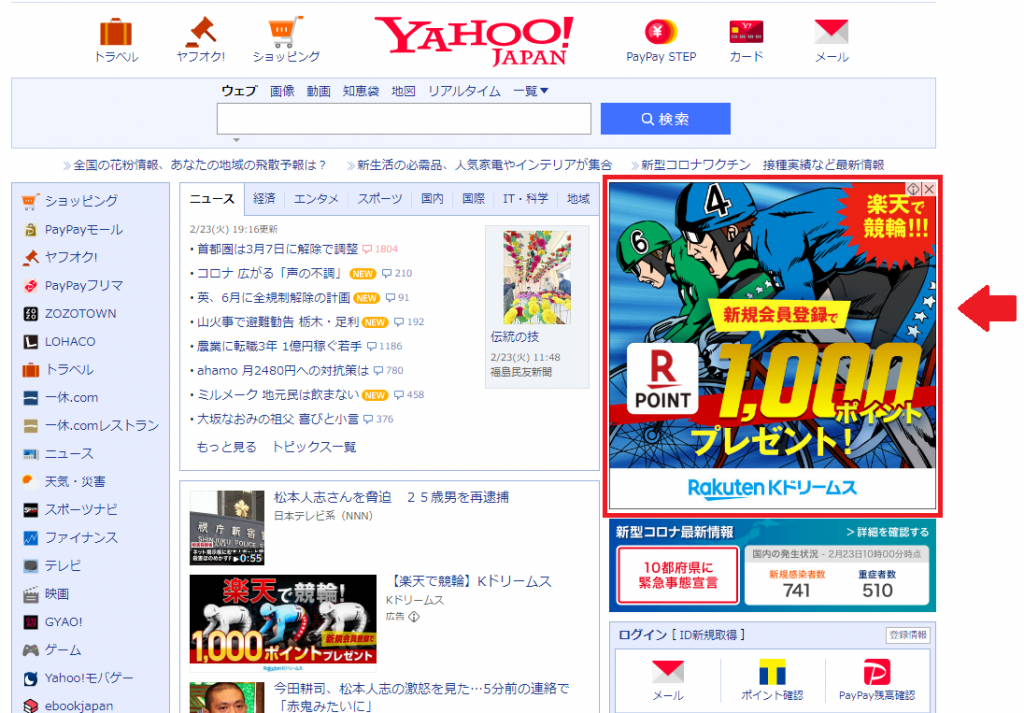Image resolution: width=1024 pixels, height=713 pixels.
Task: Open トラベル in the left sidebar
Action: pyautogui.click(x=69, y=370)
